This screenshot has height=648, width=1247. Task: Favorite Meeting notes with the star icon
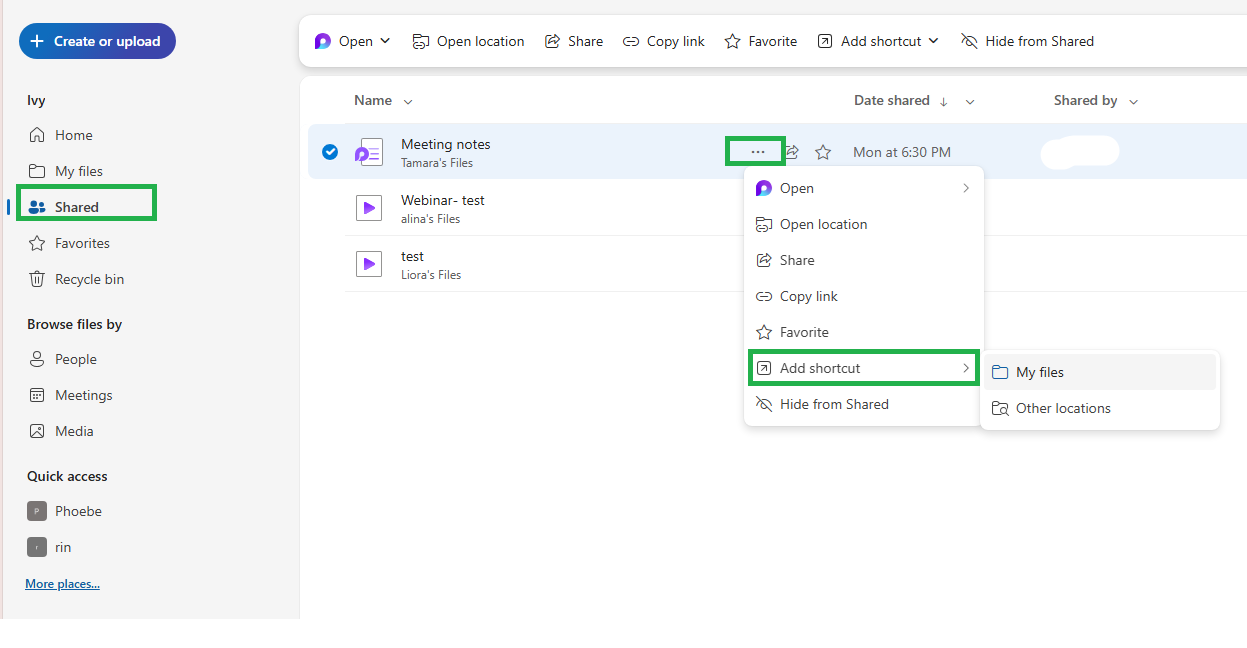point(823,152)
